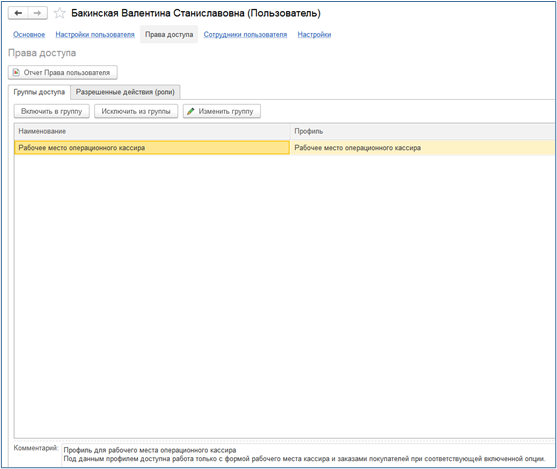Select the Рабочее место операционного кассира name cell
557x469 pixels.
click(x=152, y=148)
